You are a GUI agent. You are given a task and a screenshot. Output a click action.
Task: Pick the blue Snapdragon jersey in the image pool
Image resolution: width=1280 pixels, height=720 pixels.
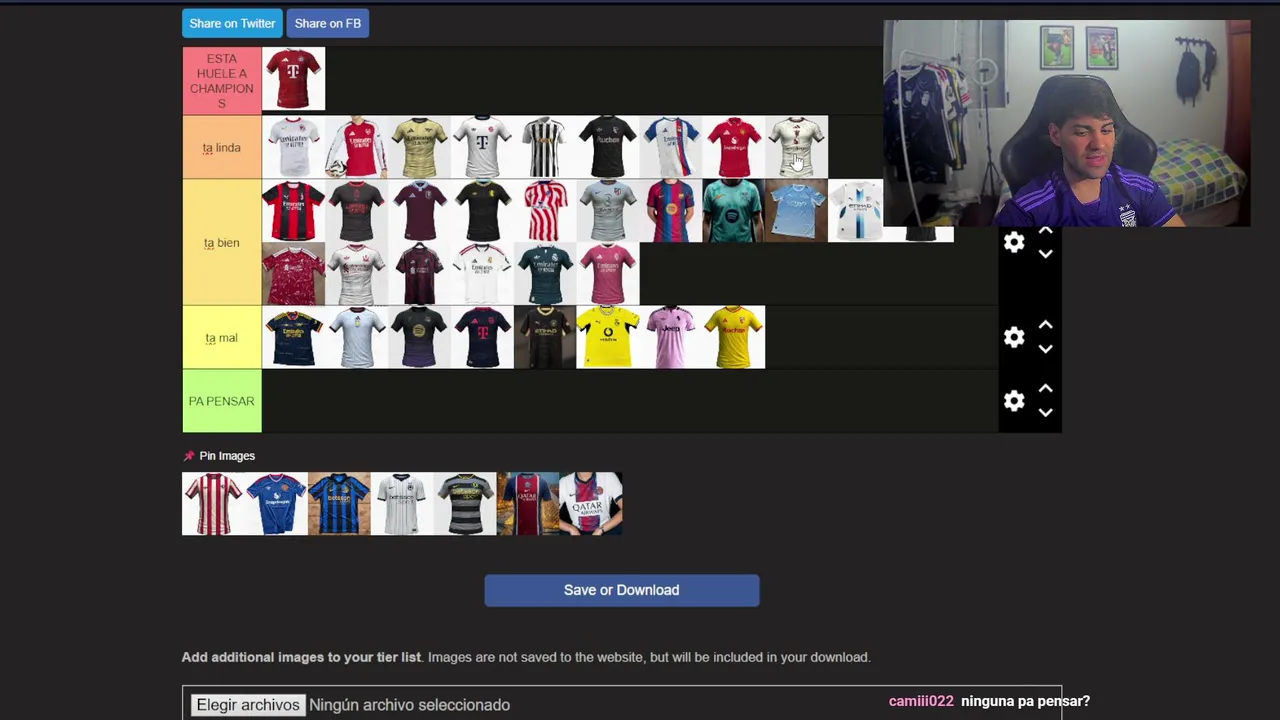click(x=276, y=504)
